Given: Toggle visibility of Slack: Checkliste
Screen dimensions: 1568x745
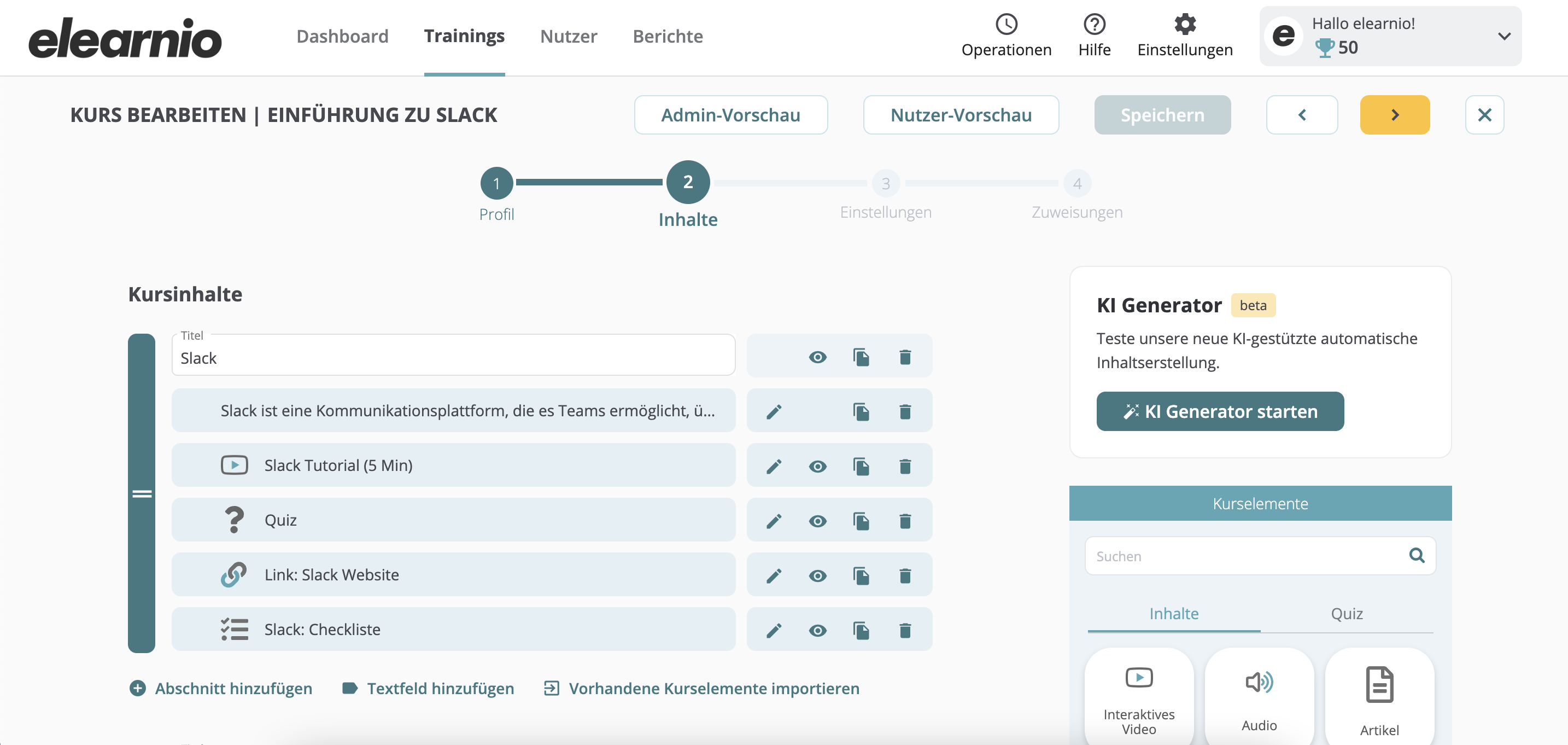Looking at the screenshot, I should [817, 631].
